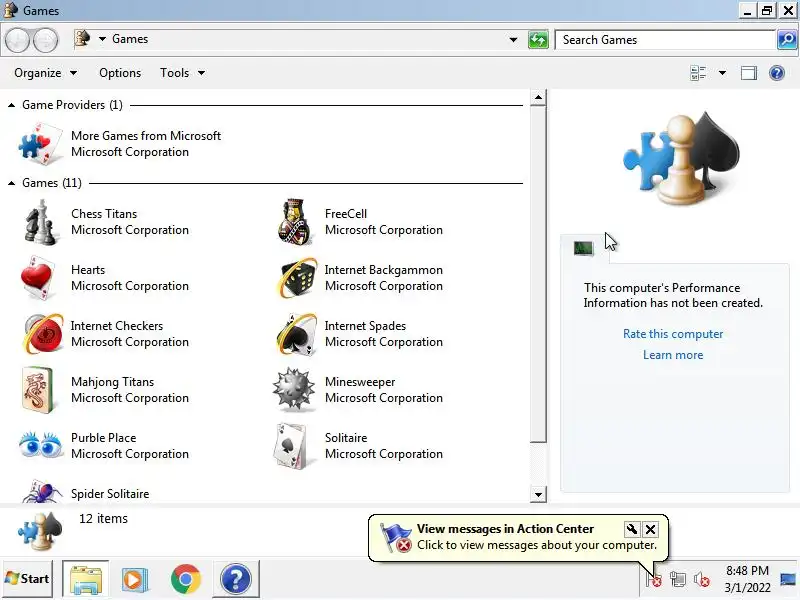The width and height of the screenshot is (800, 600).
Task: Open the Options menu item
Action: point(120,73)
